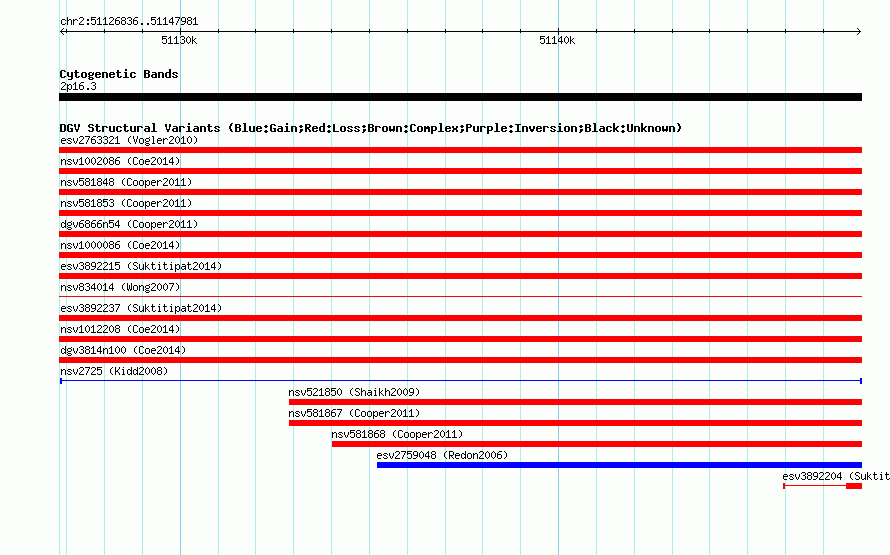Click red loss bar of esv3892237
Viewport: 890px width, 555px height.
460,318
